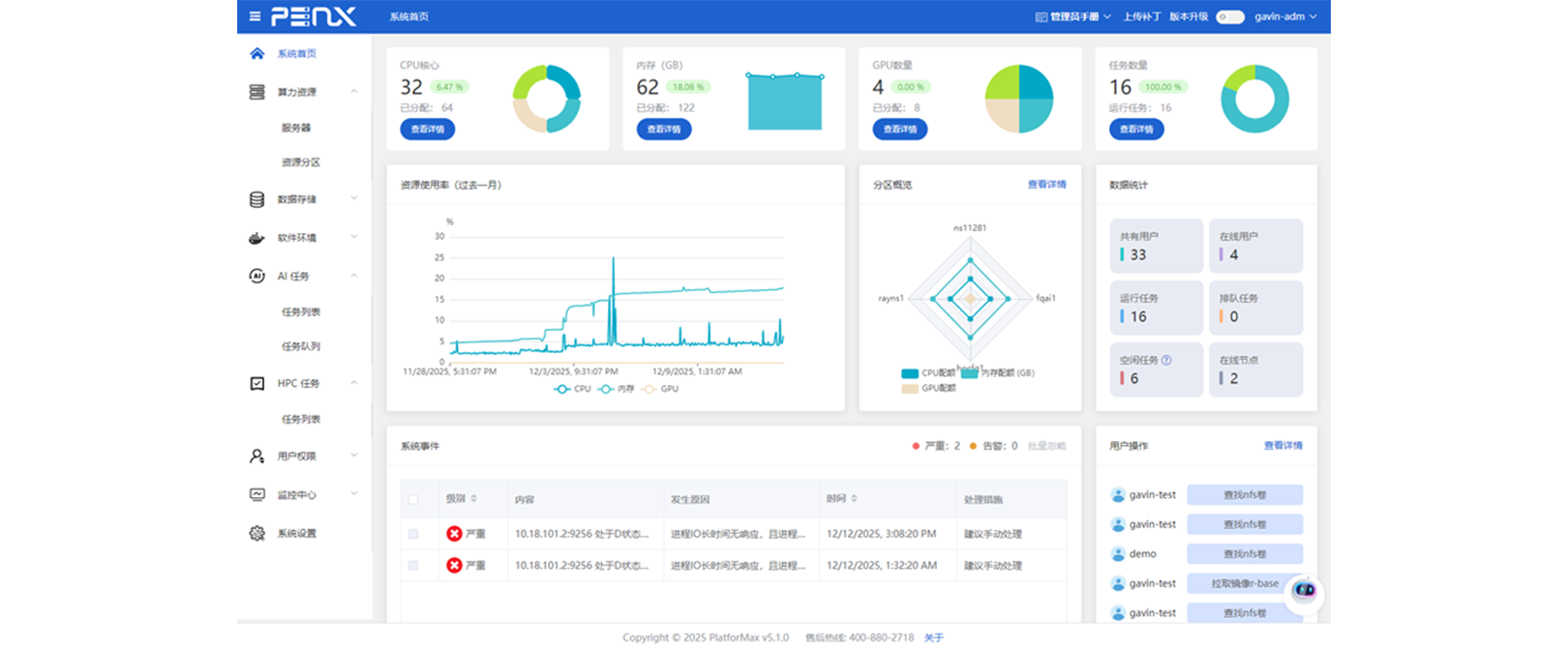1568x648 pixels.
Task: Flip the toggle switch beside 版本升级
Action: pos(1229,16)
